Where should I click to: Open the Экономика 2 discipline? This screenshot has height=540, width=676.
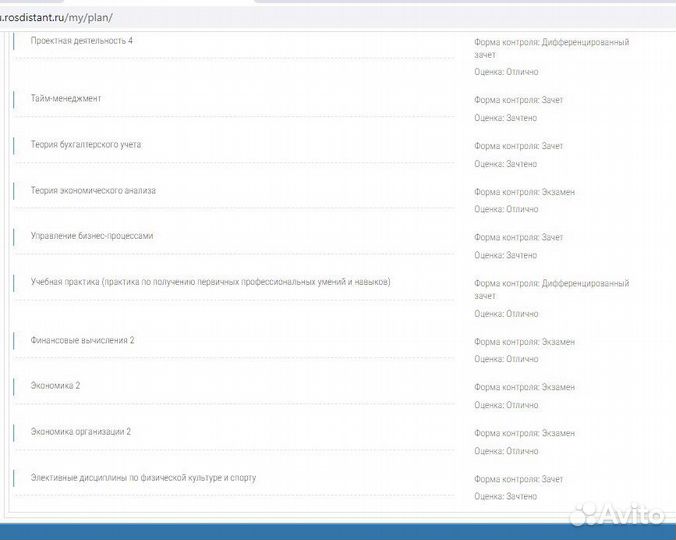55,385
